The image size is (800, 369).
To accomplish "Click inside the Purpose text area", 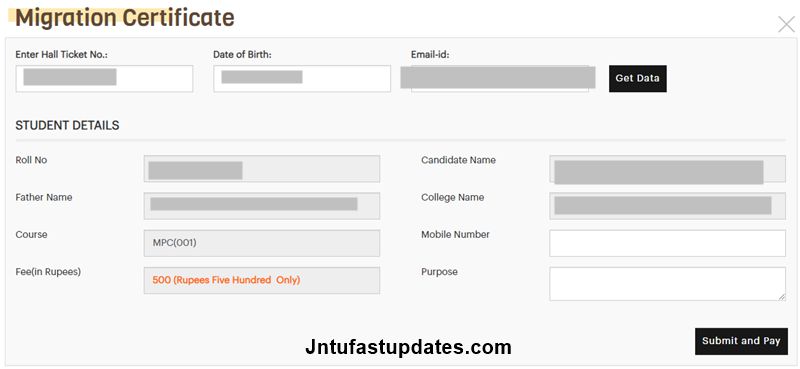I will click(x=667, y=284).
